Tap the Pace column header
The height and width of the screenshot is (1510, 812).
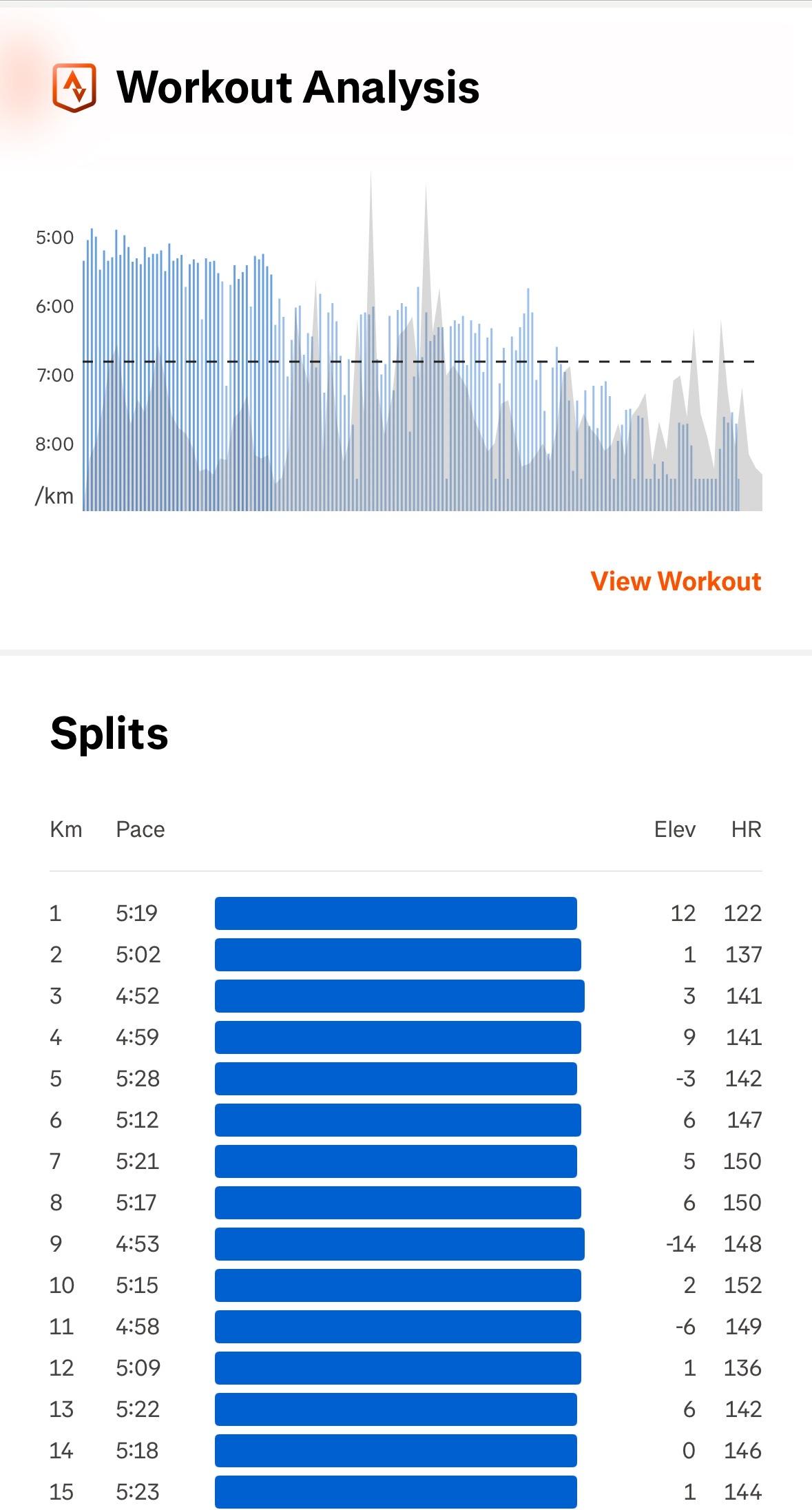[x=140, y=829]
